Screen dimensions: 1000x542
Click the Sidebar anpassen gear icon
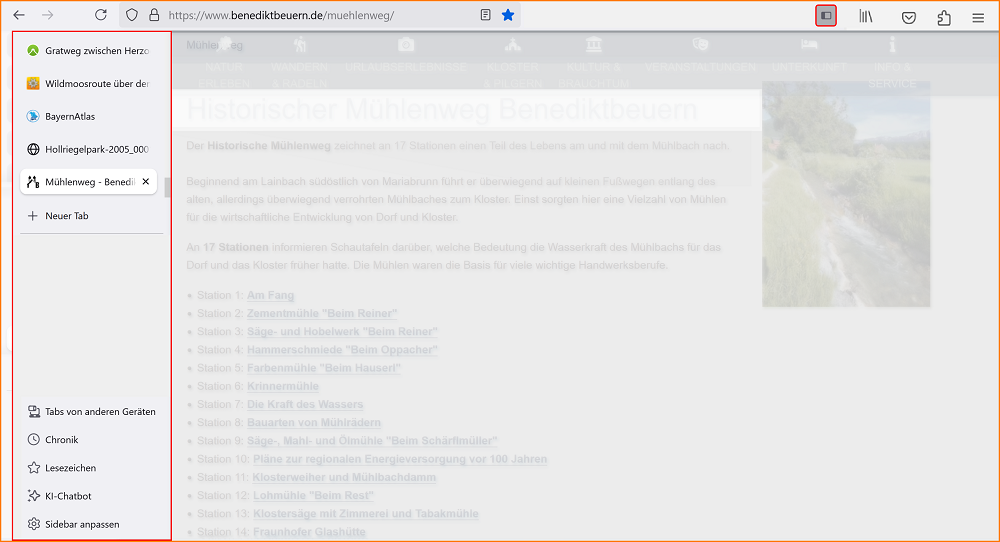coord(34,524)
